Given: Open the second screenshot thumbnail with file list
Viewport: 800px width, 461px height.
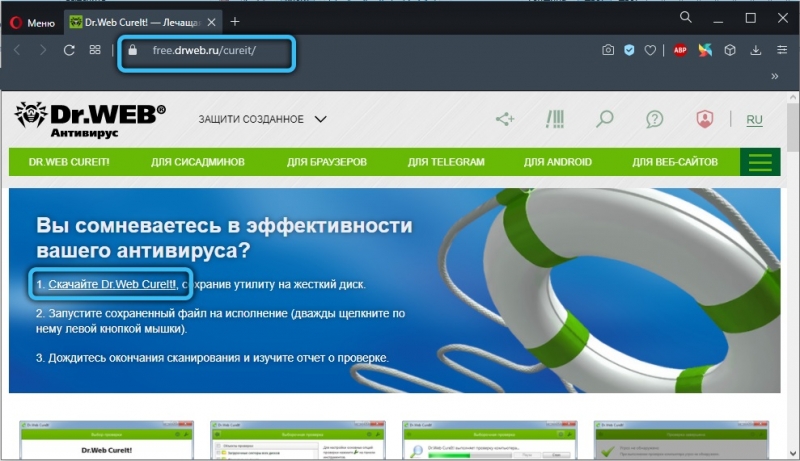Looking at the screenshot, I should pos(298,440).
